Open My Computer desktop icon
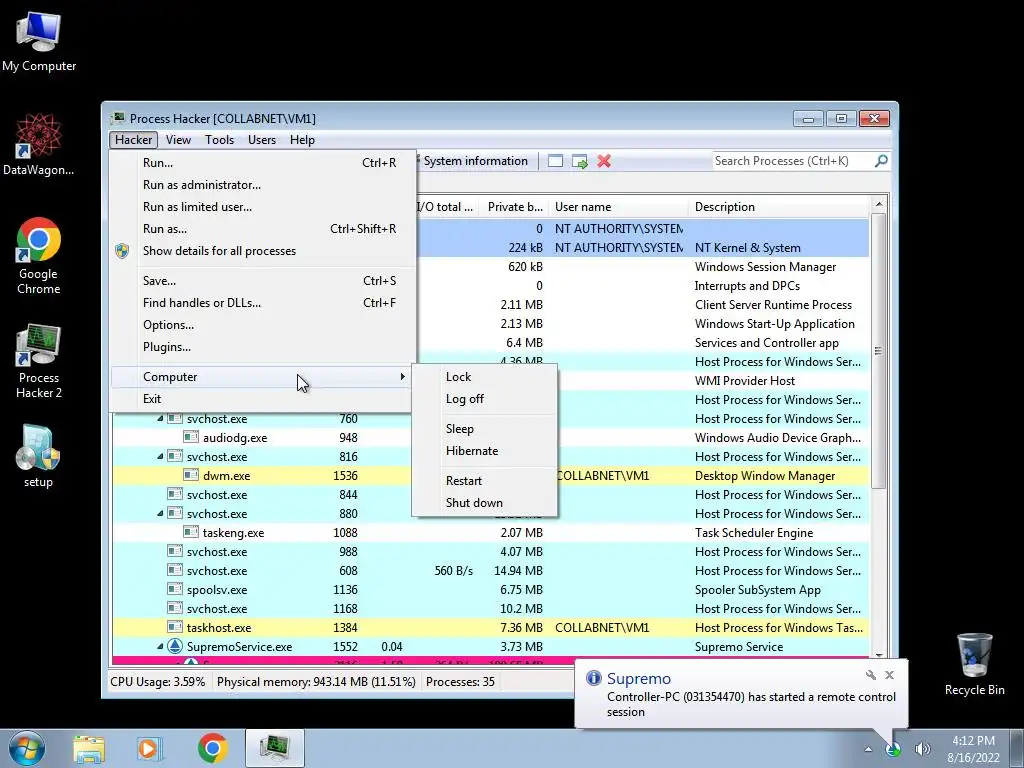Image resolution: width=1024 pixels, height=768 pixels. click(39, 42)
